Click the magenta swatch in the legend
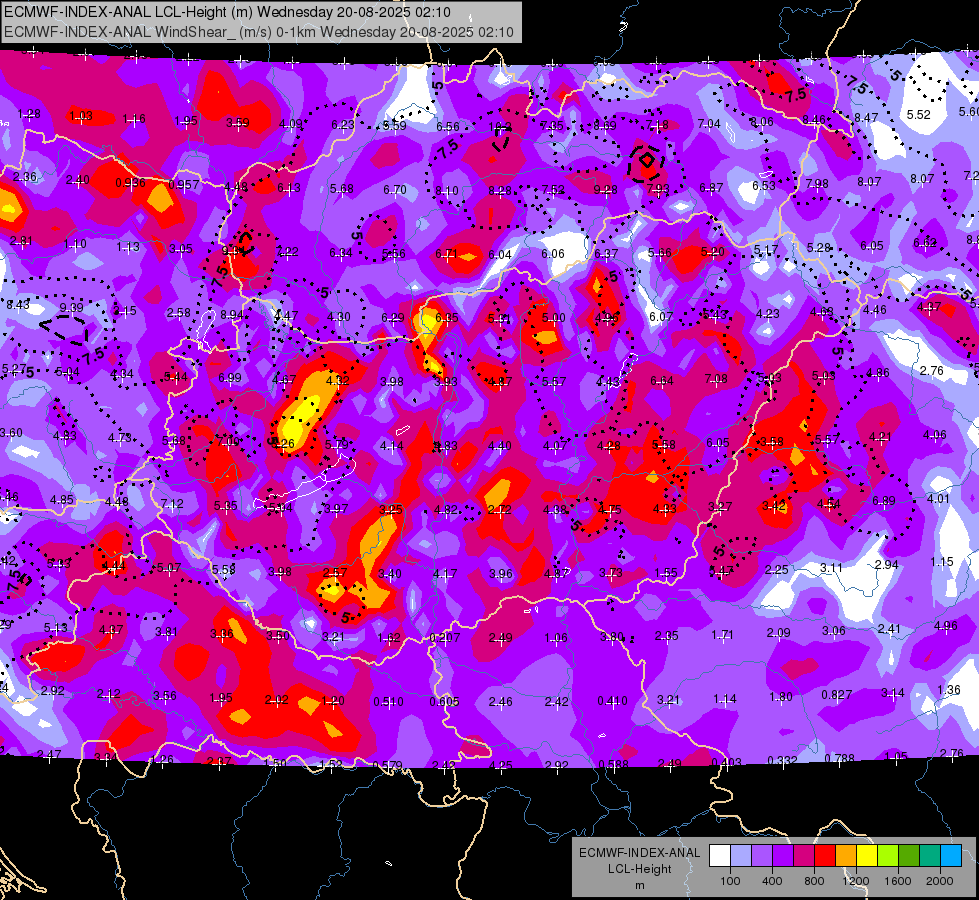Screen dimensions: 979x900 pos(804,855)
